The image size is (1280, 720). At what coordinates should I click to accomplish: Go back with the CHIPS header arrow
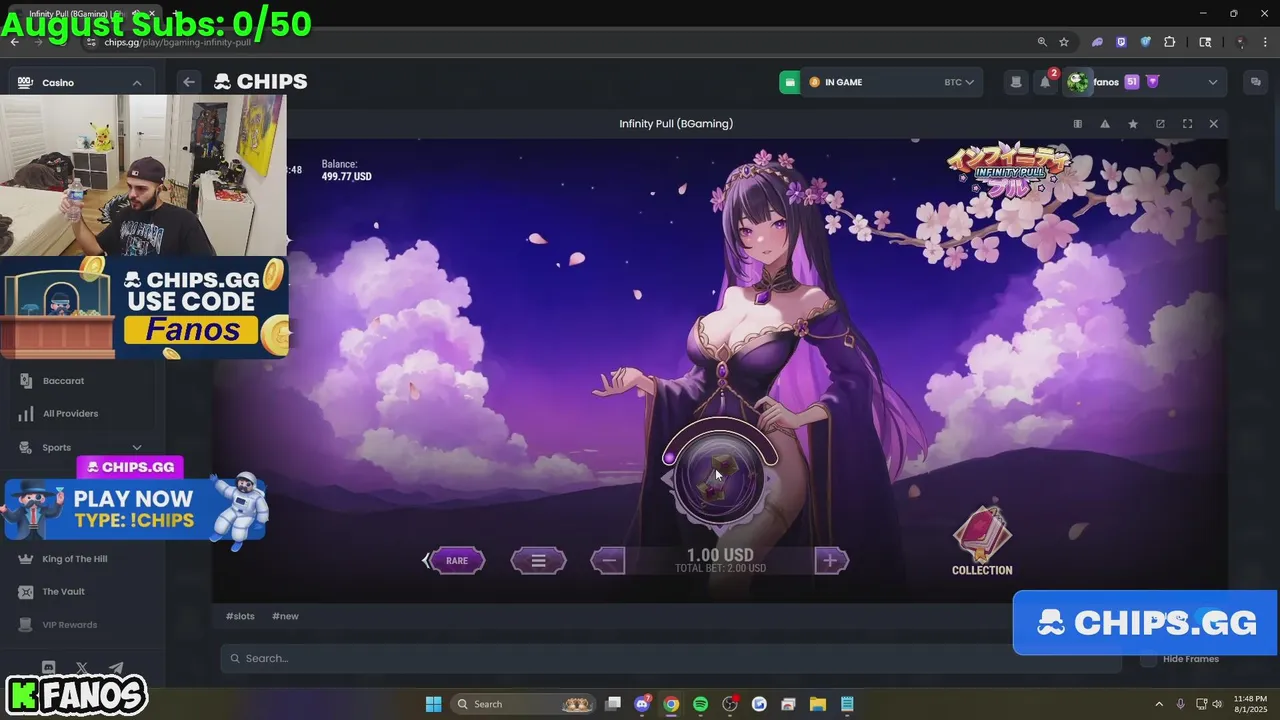[188, 82]
